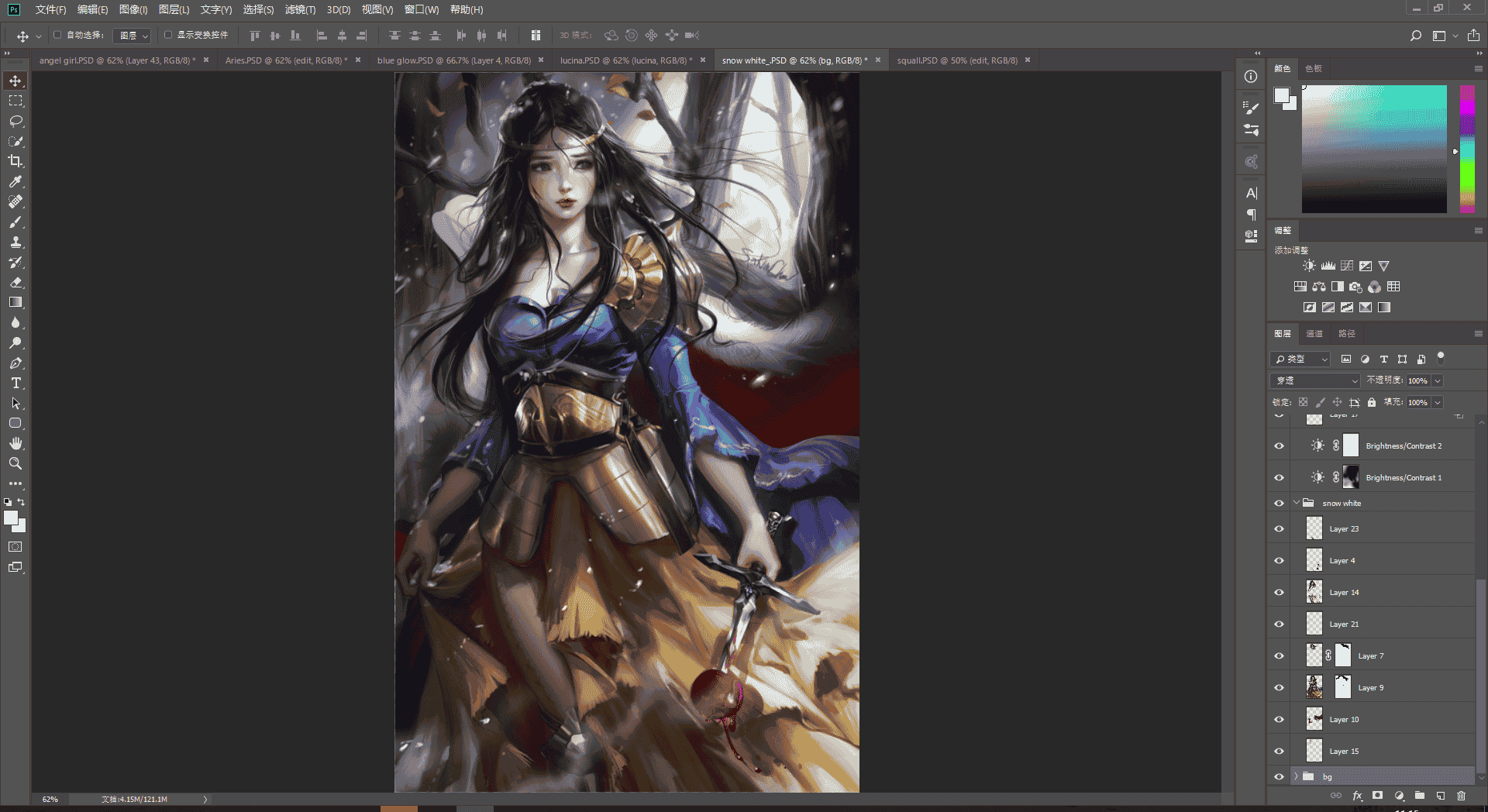Select the Brush tool

tap(15, 222)
